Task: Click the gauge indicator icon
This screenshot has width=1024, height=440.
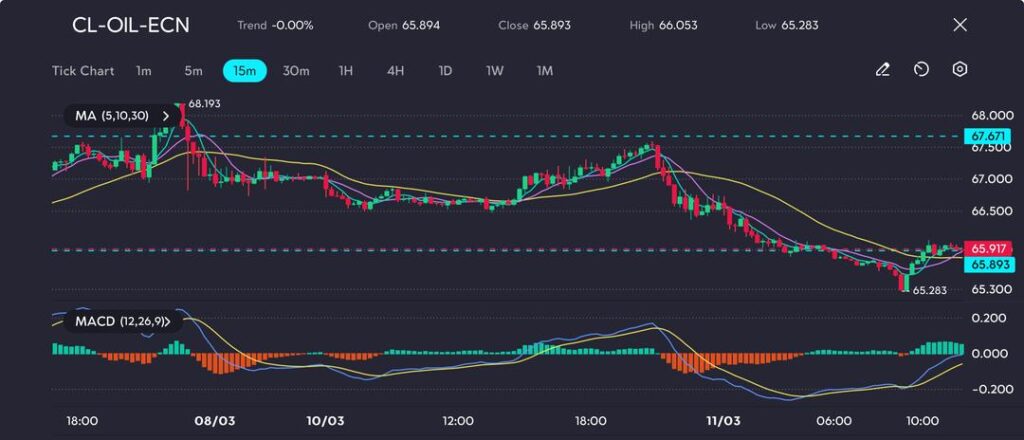Action: [921, 70]
